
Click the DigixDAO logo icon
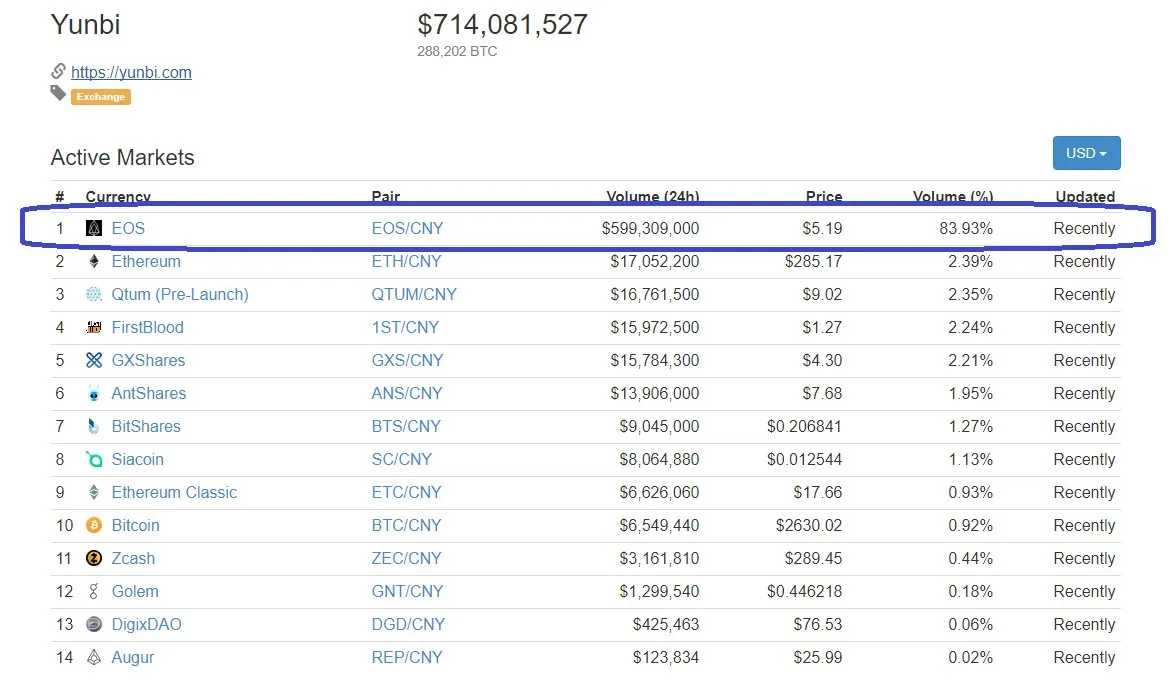point(93,624)
